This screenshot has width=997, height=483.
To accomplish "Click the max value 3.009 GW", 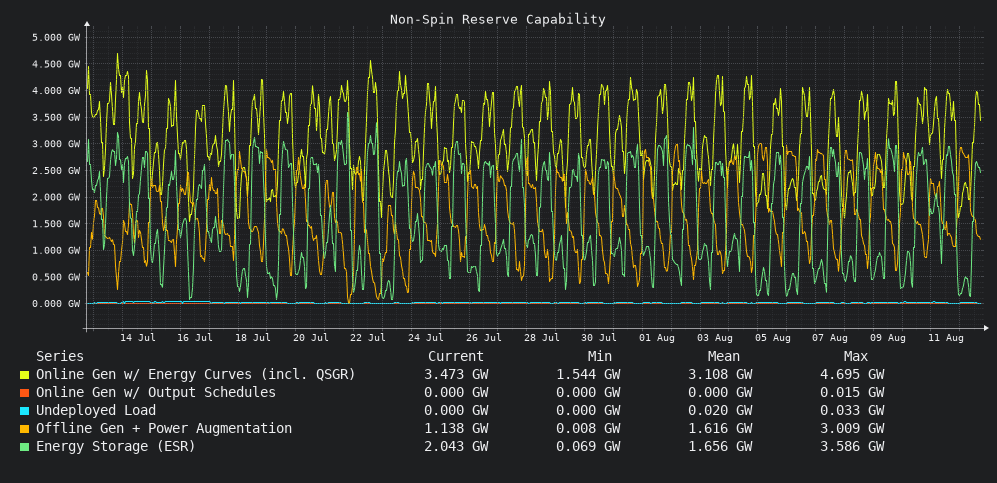I will [x=852, y=428].
